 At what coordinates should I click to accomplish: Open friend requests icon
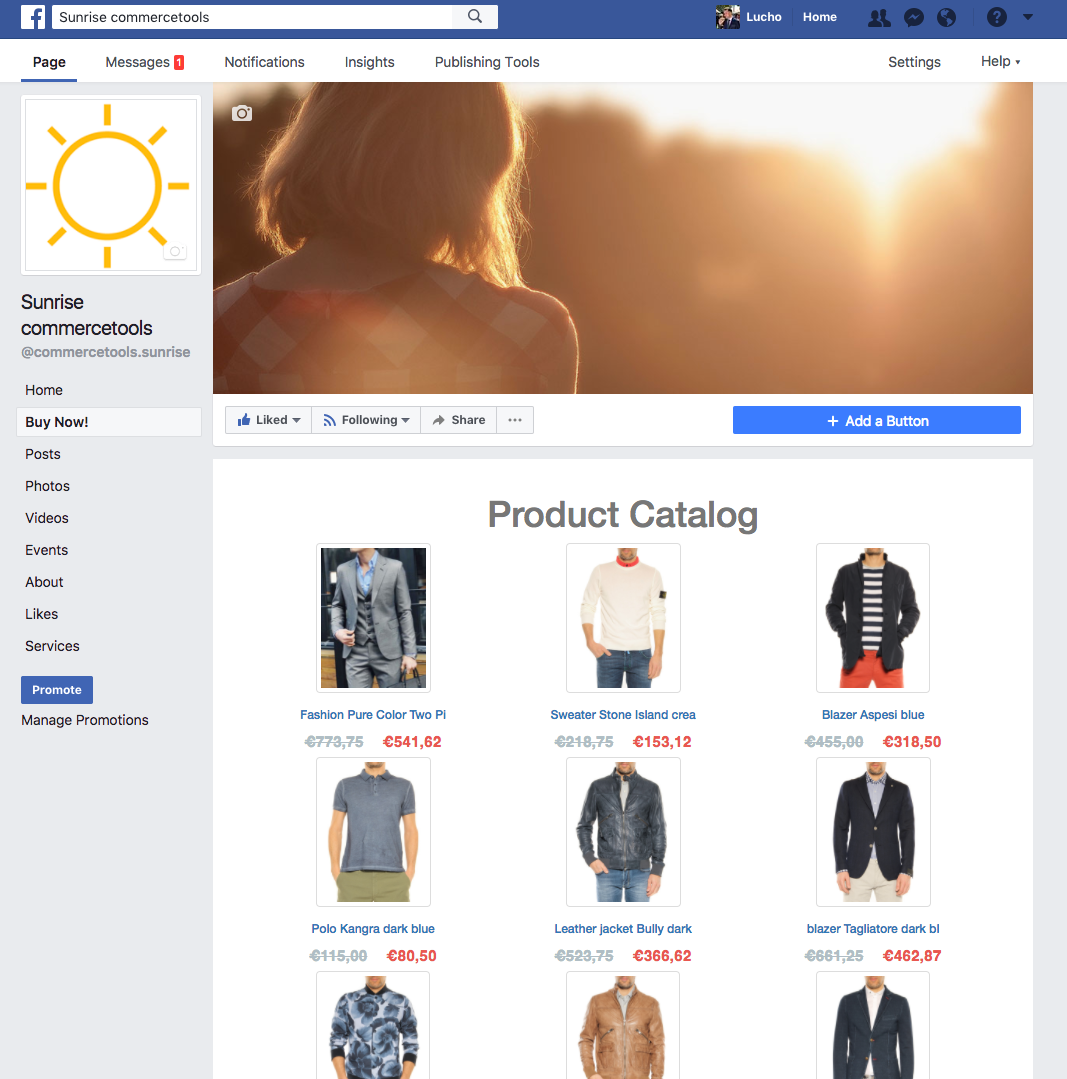(879, 17)
